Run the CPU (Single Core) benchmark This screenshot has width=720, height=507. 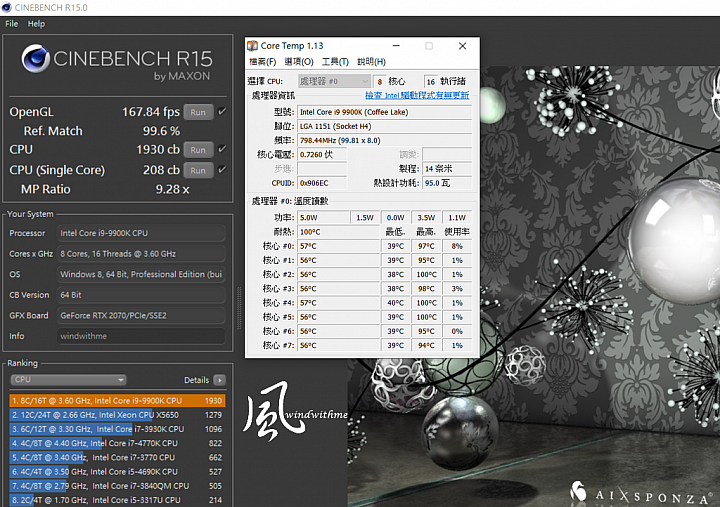[198, 170]
